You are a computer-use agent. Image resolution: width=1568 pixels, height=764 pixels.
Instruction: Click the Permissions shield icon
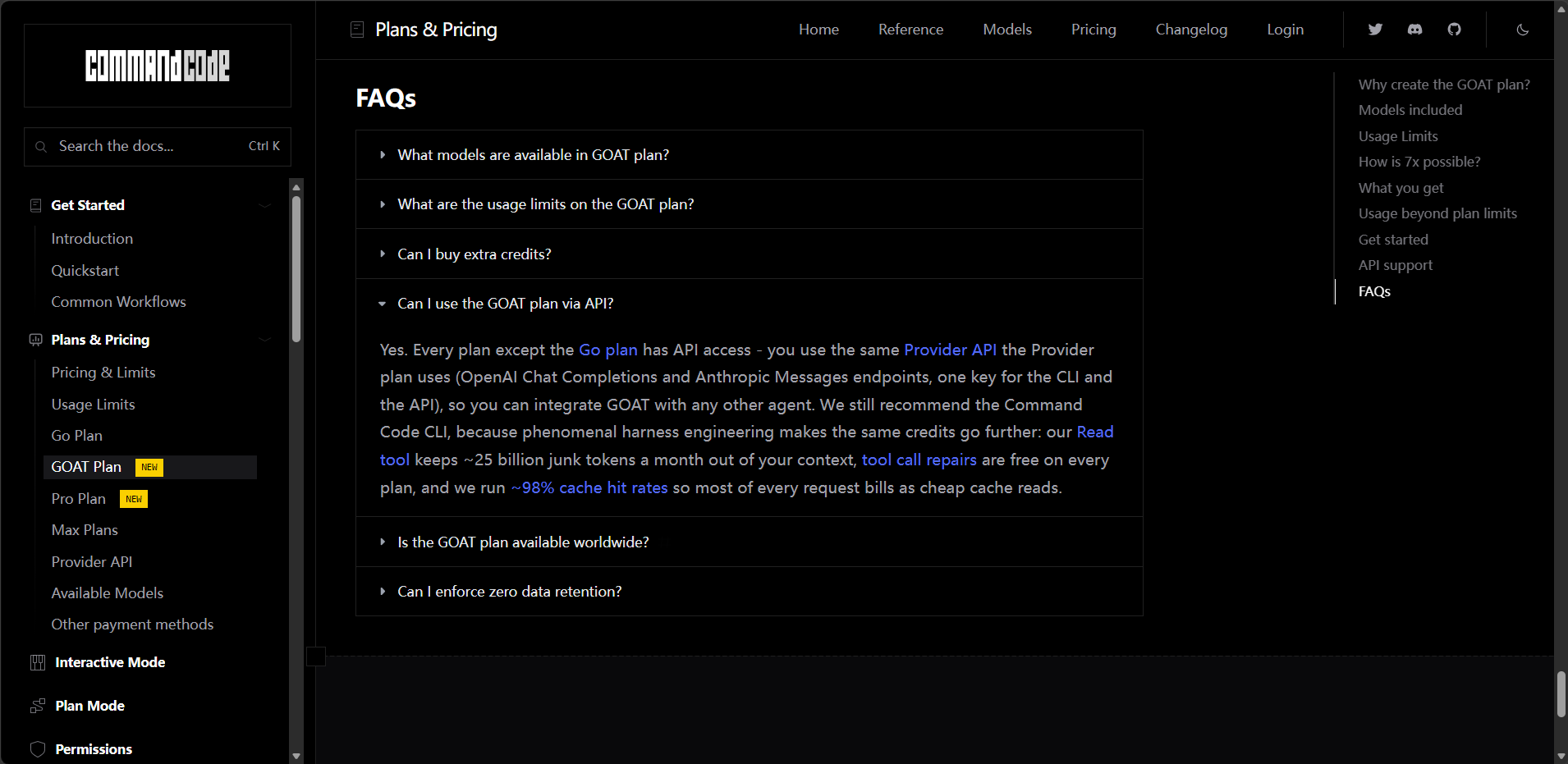coord(38,749)
